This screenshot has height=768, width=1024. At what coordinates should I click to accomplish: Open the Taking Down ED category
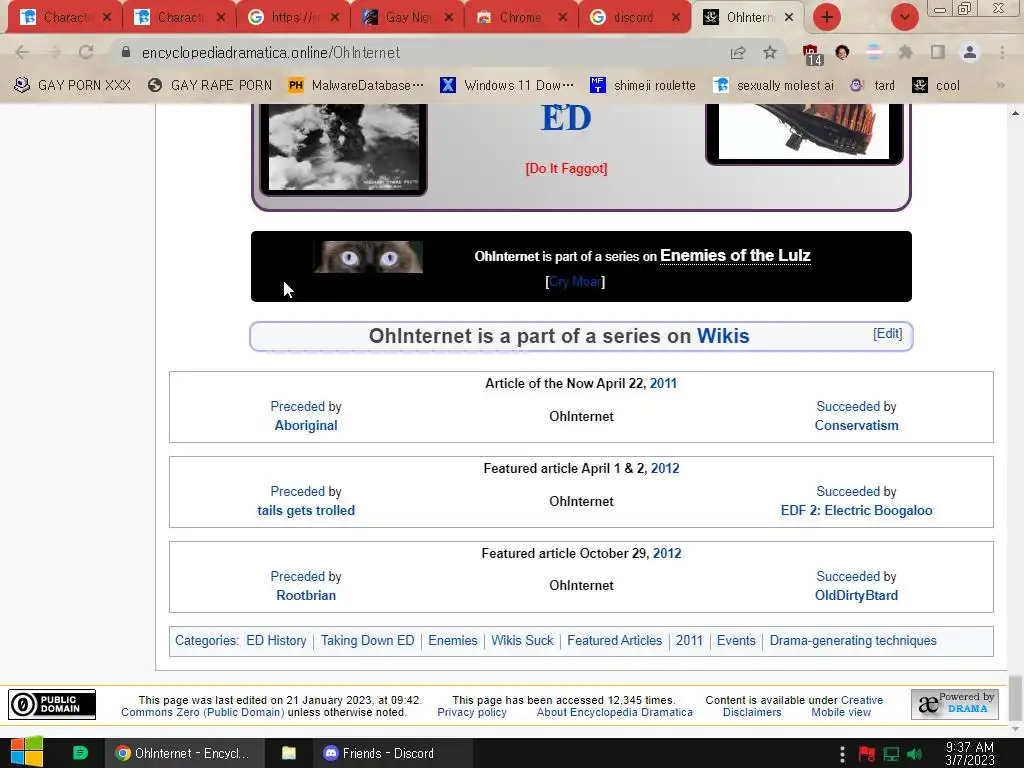(x=367, y=641)
